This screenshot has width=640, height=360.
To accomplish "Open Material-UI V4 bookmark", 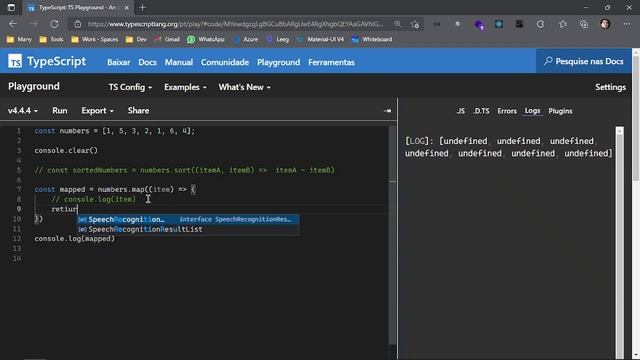I will (320, 39).
